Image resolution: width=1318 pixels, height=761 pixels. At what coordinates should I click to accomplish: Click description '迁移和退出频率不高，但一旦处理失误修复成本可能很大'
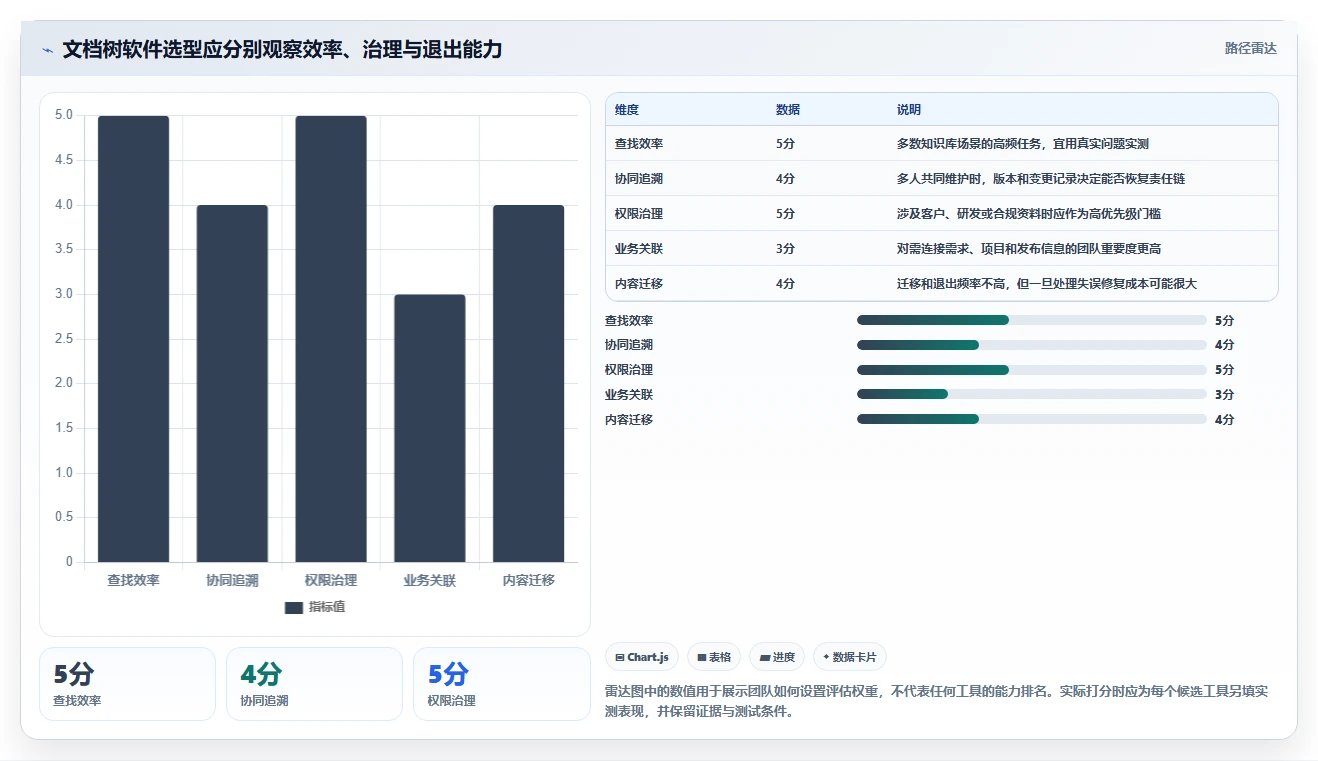(x=1047, y=284)
